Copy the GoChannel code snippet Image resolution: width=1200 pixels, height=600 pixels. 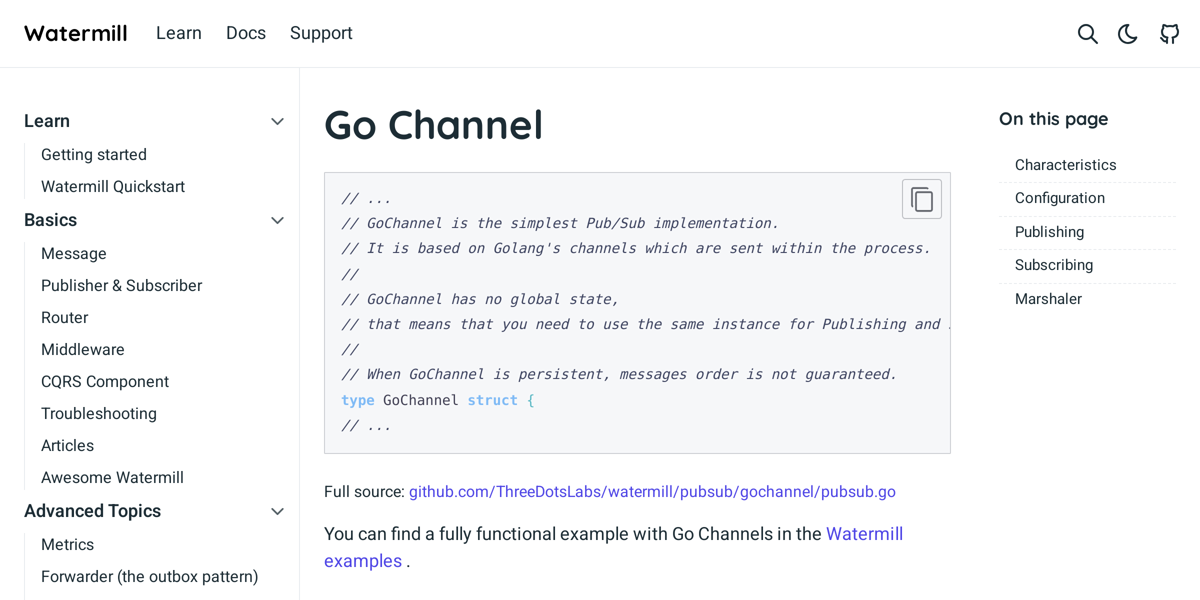(921, 198)
